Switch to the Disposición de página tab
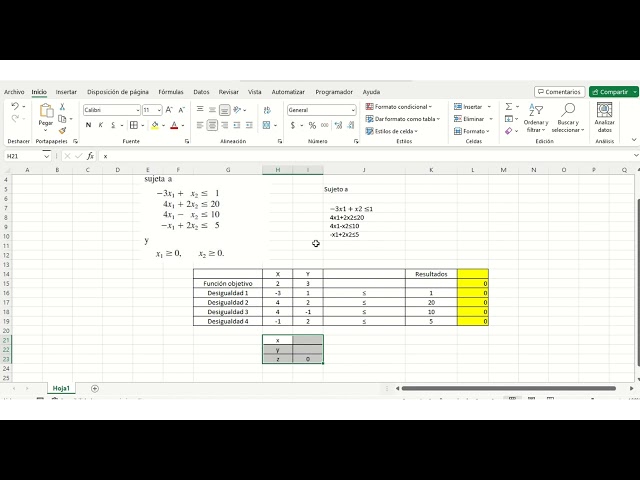The height and width of the screenshot is (480, 640). coord(118,92)
